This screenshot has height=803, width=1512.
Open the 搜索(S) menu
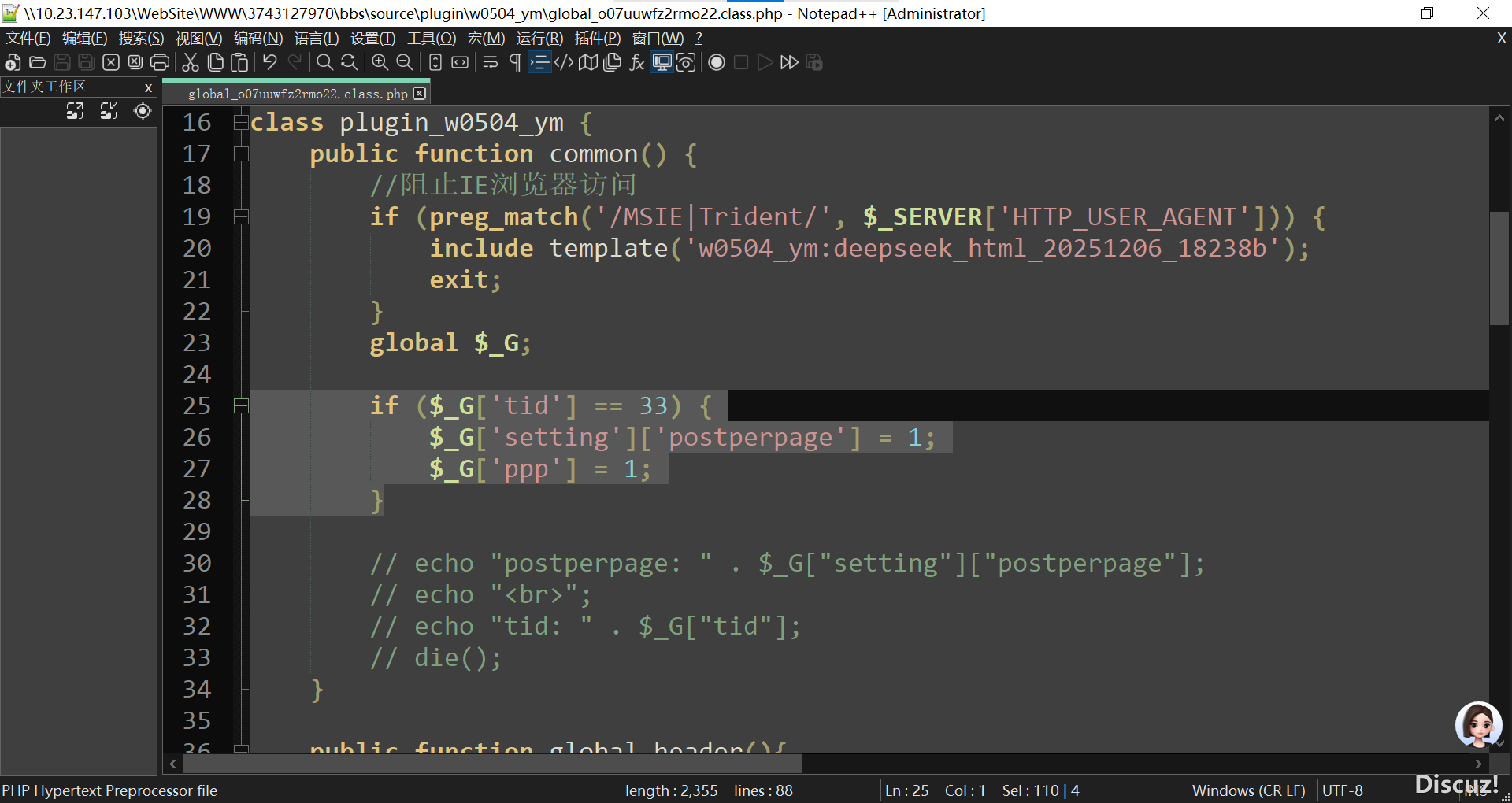point(141,39)
